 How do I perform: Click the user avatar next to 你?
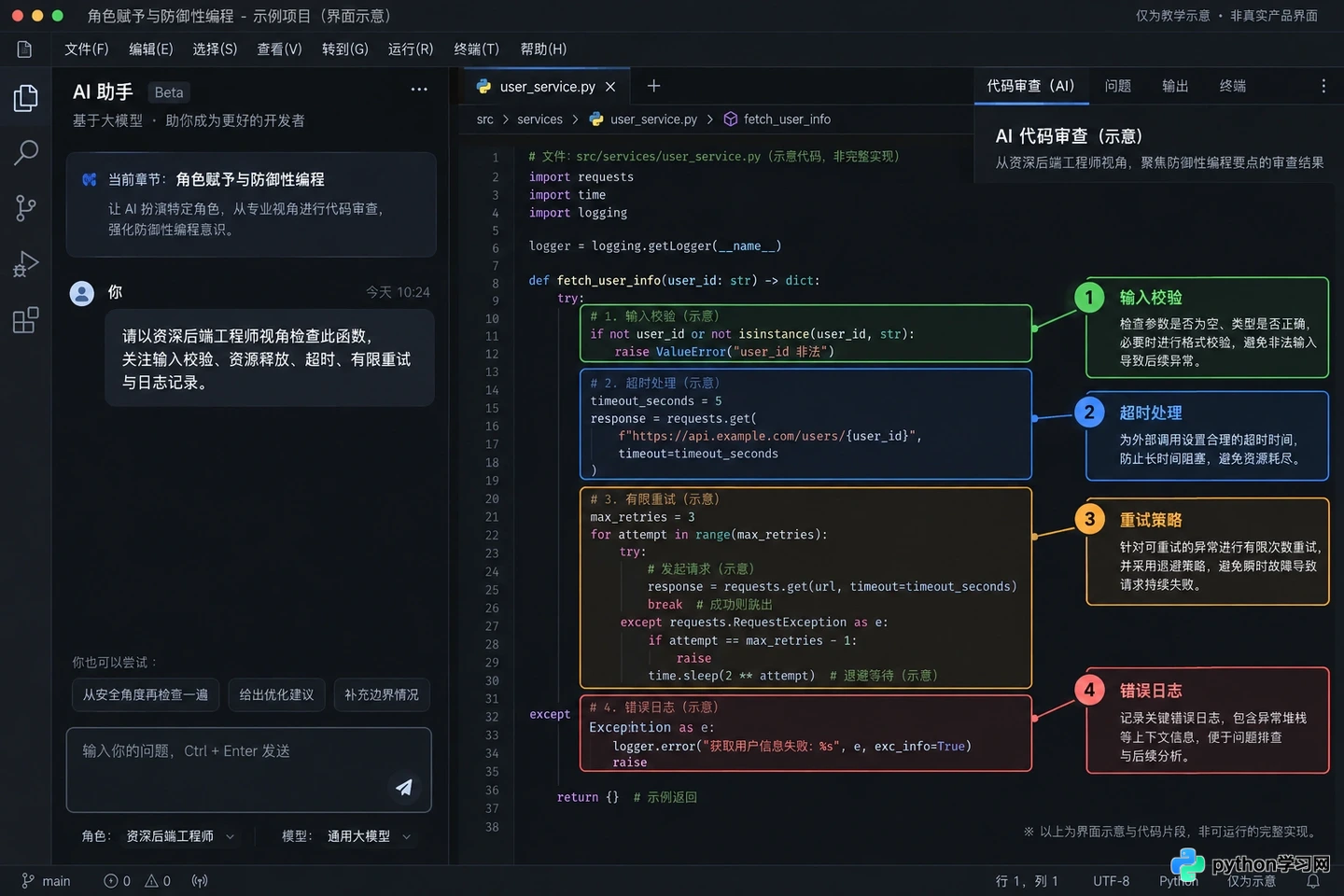[82, 293]
